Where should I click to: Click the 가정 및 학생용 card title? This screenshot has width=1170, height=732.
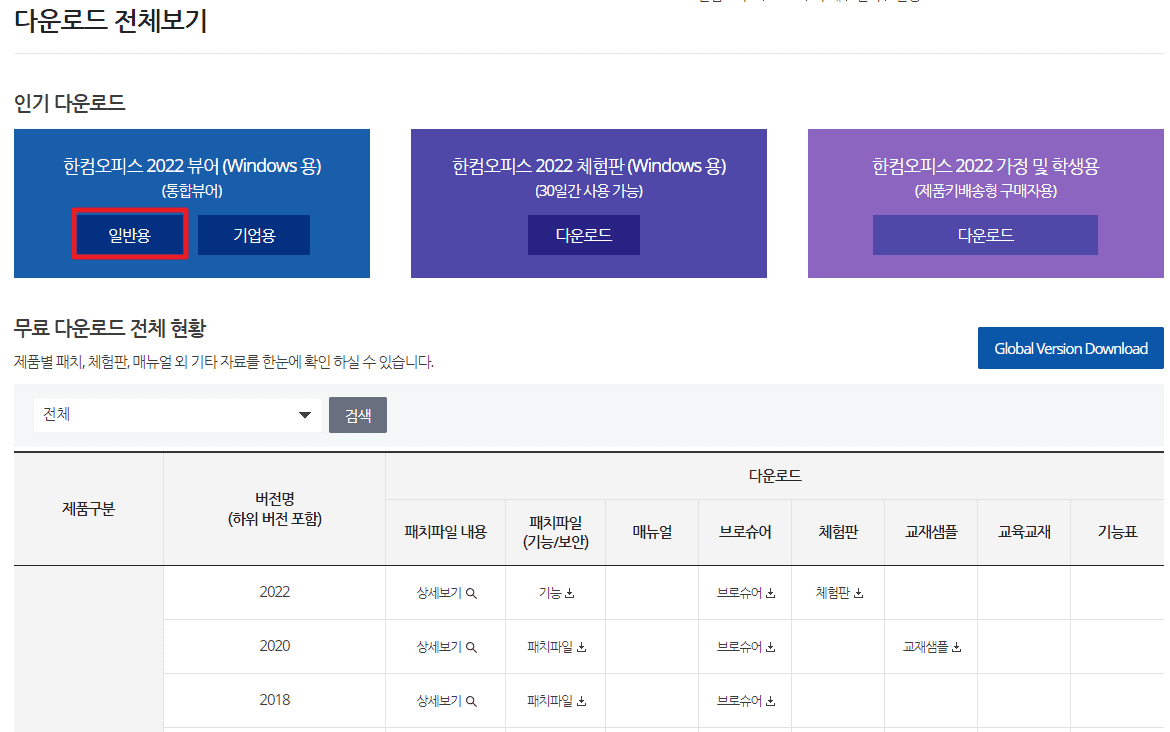[985, 166]
